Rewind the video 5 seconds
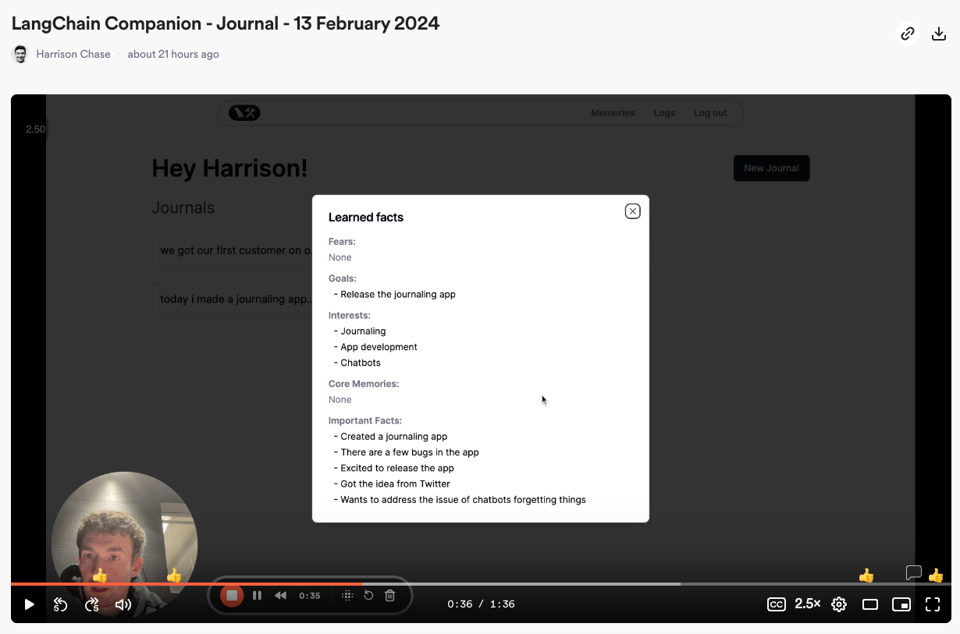This screenshot has height=634, width=960. pos(60,604)
